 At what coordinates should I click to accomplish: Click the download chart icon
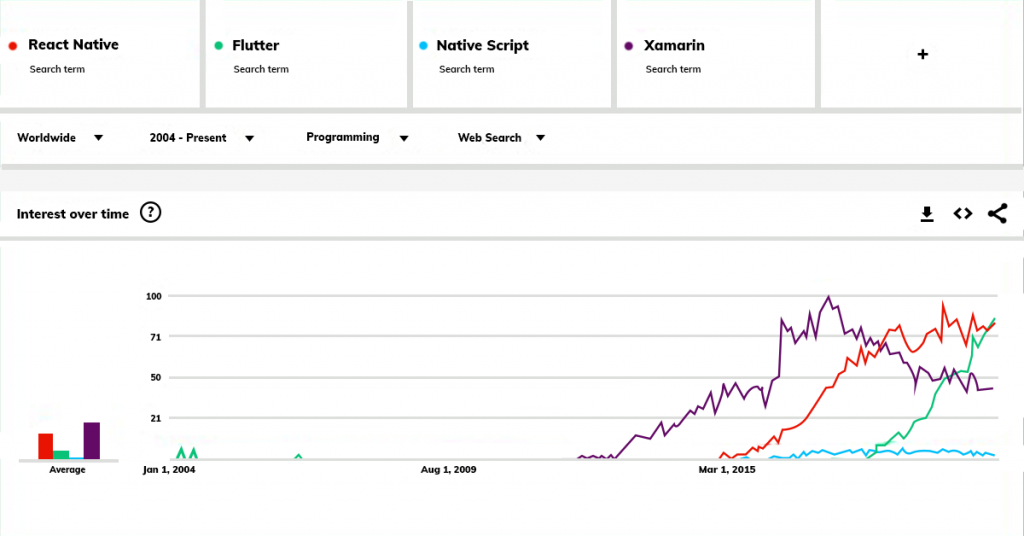(927, 214)
